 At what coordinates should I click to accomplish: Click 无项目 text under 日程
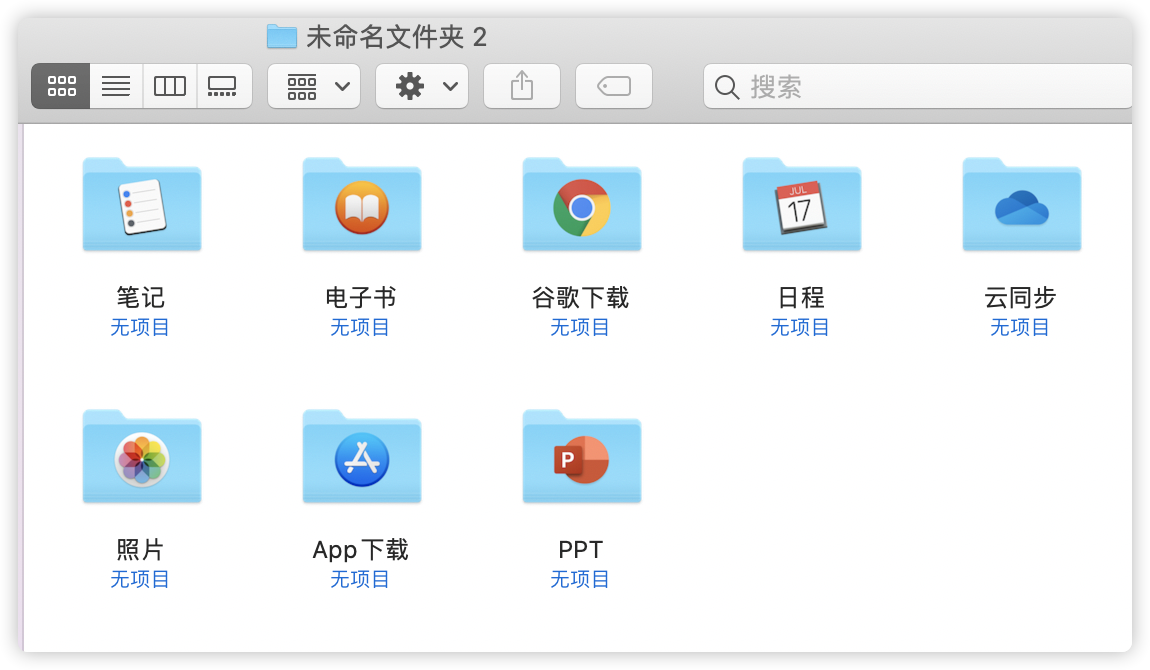(800, 328)
